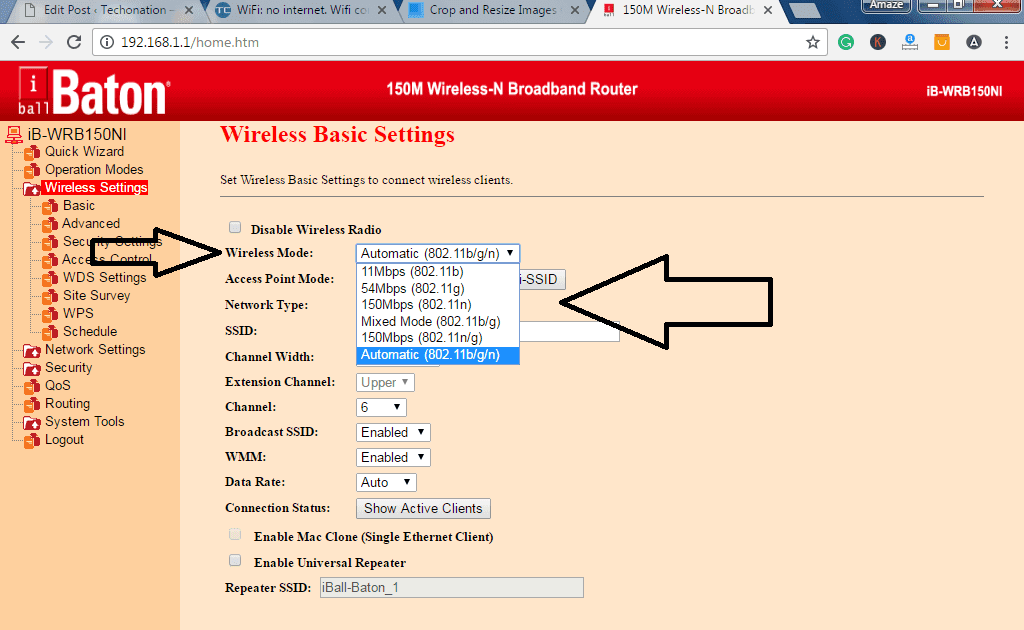Choose Automatic (802.11b/g/n) in list
The height and width of the screenshot is (630, 1024).
[438, 355]
